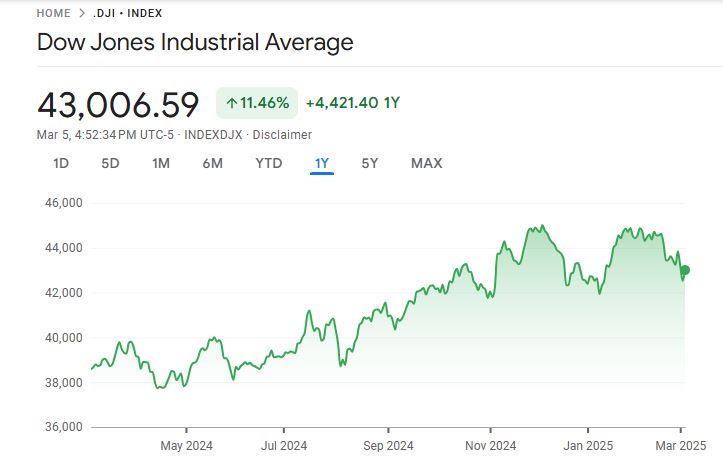Click the +4,421.40 1Y change text
This screenshot has height=472, width=723.
pyautogui.click(x=353, y=103)
